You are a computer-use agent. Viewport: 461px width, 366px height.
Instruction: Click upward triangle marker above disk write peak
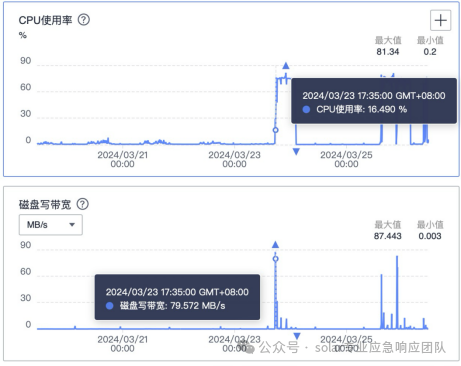point(275,245)
